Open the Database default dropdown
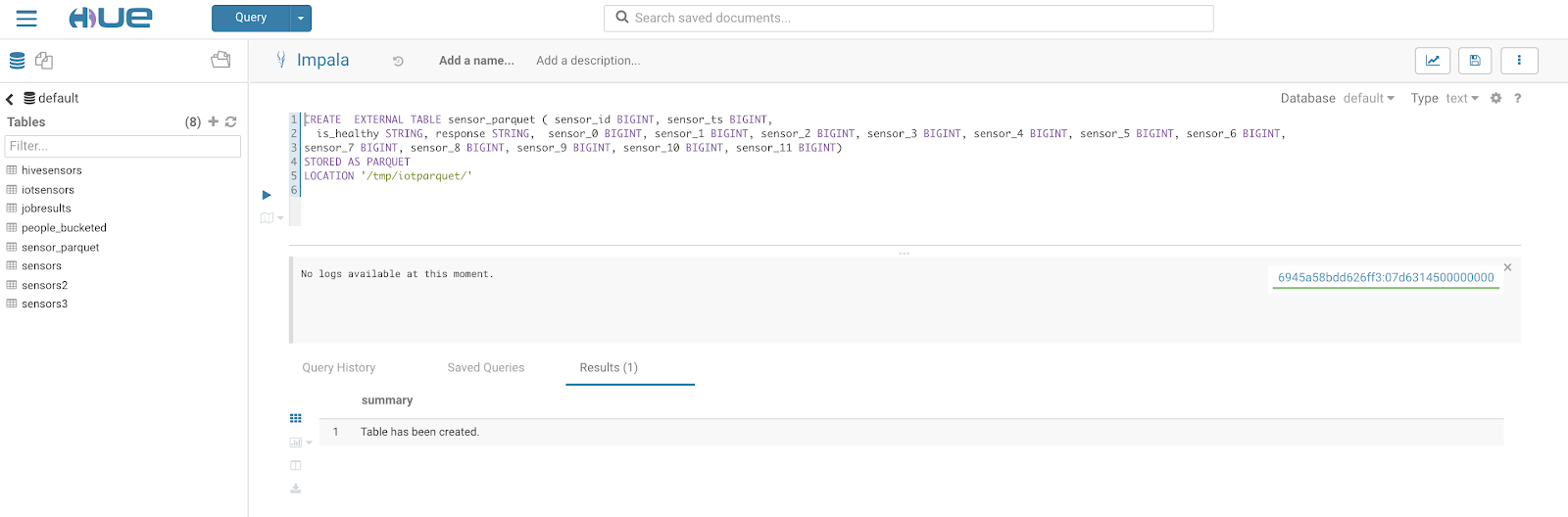Image resolution: width=1568 pixels, height=517 pixels. (1368, 98)
